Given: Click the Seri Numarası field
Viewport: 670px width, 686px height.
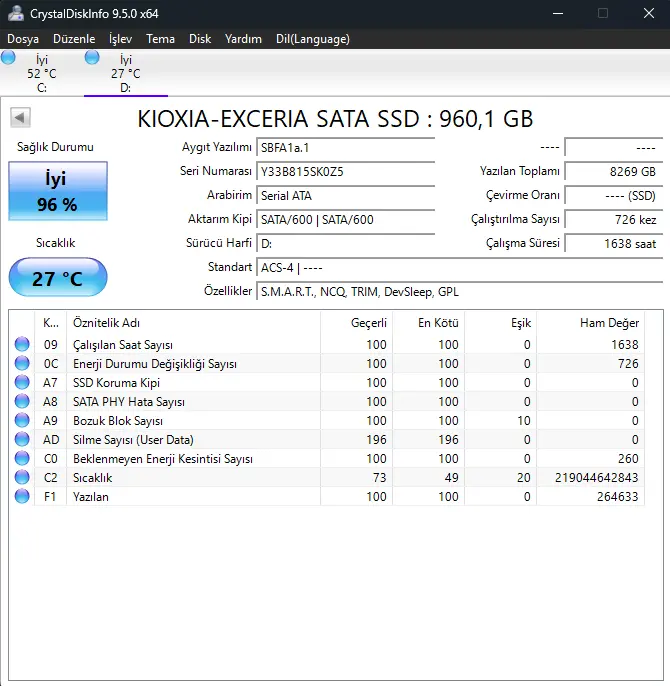Looking at the screenshot, I should [x=345, y=172].
